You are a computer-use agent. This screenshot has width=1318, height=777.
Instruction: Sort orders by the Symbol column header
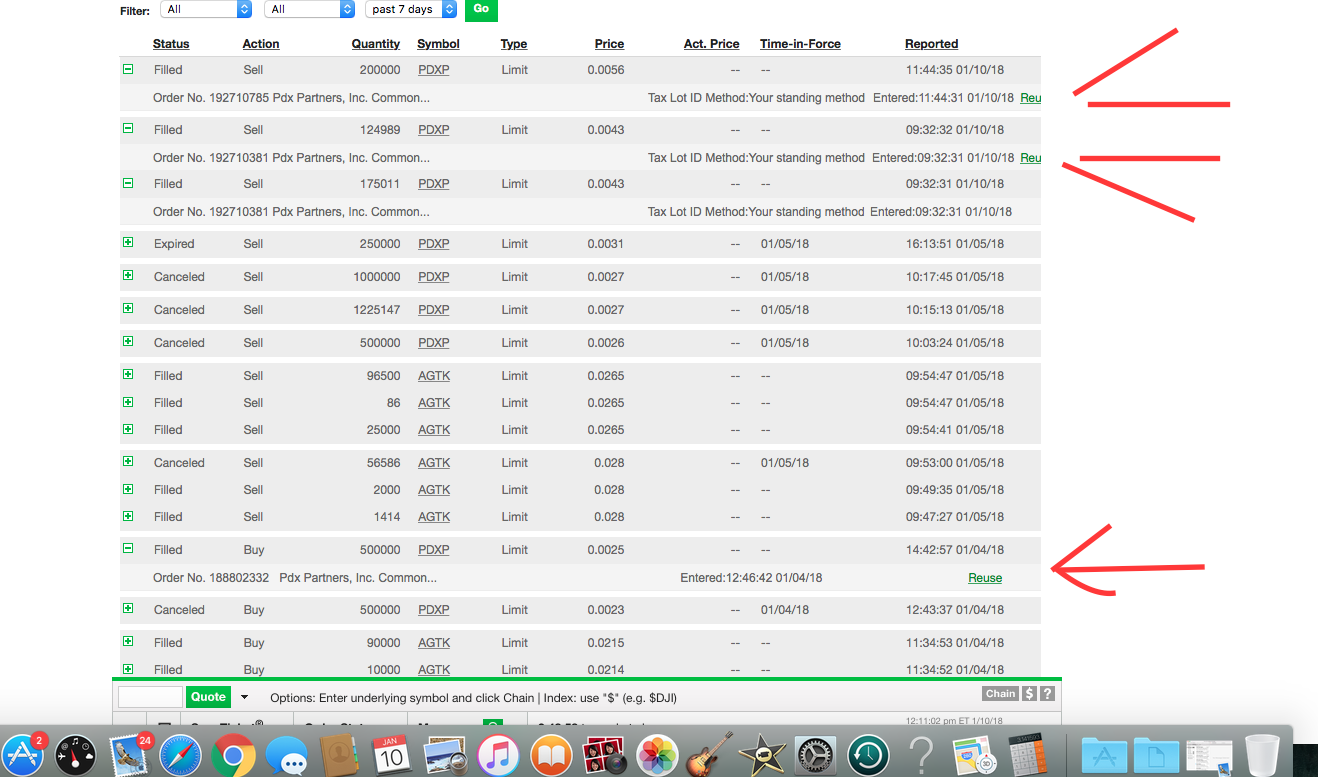coord(438,44)
